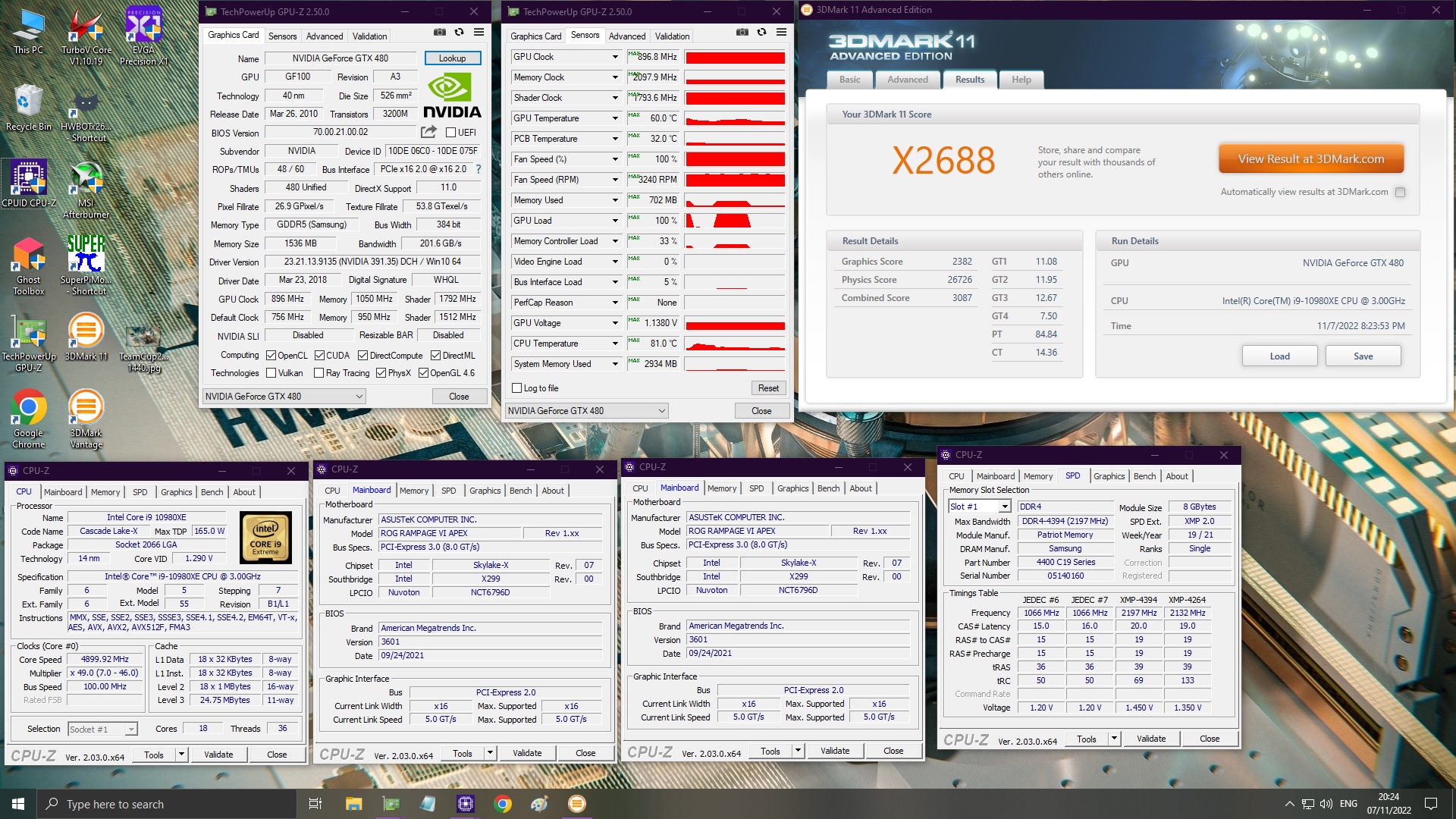The width and height of the screenshot is (1456, 819).
Task: Expand Fan Speed (RPM) sensor dropdown
Action: 615,180
